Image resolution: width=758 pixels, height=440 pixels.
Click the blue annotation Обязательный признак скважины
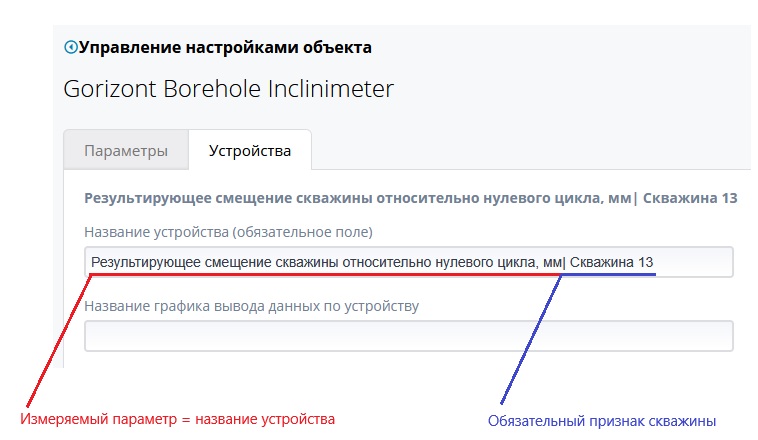click(602, 420)
